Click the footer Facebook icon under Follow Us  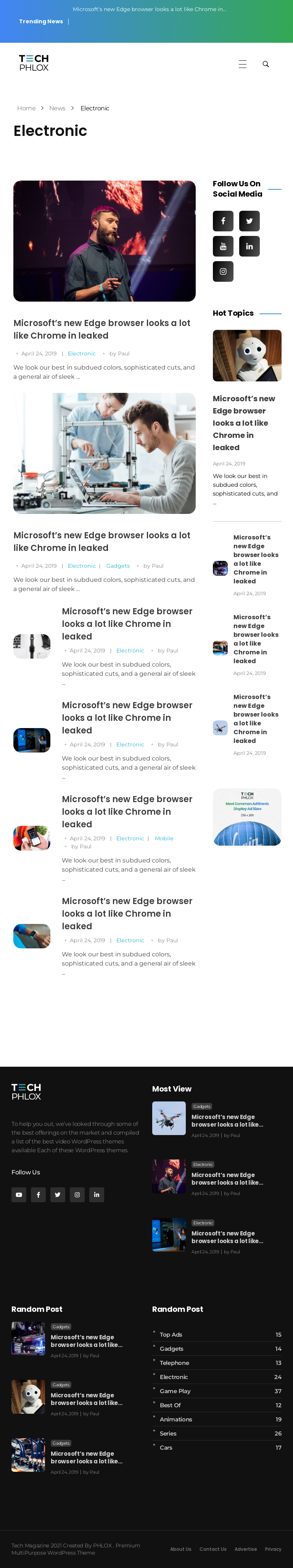pyautogui.click(x=38, y=1195)
